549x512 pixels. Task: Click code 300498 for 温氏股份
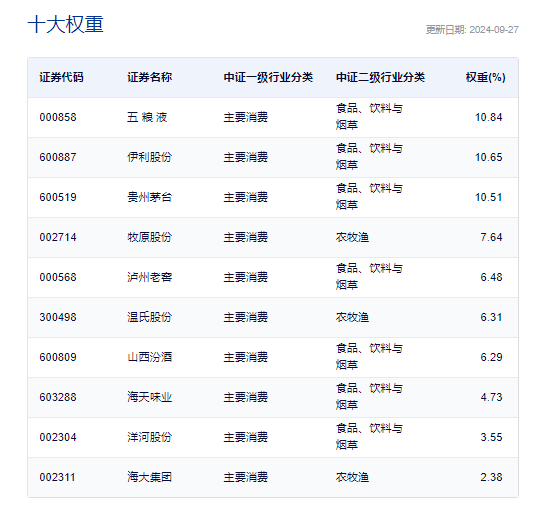58,317
